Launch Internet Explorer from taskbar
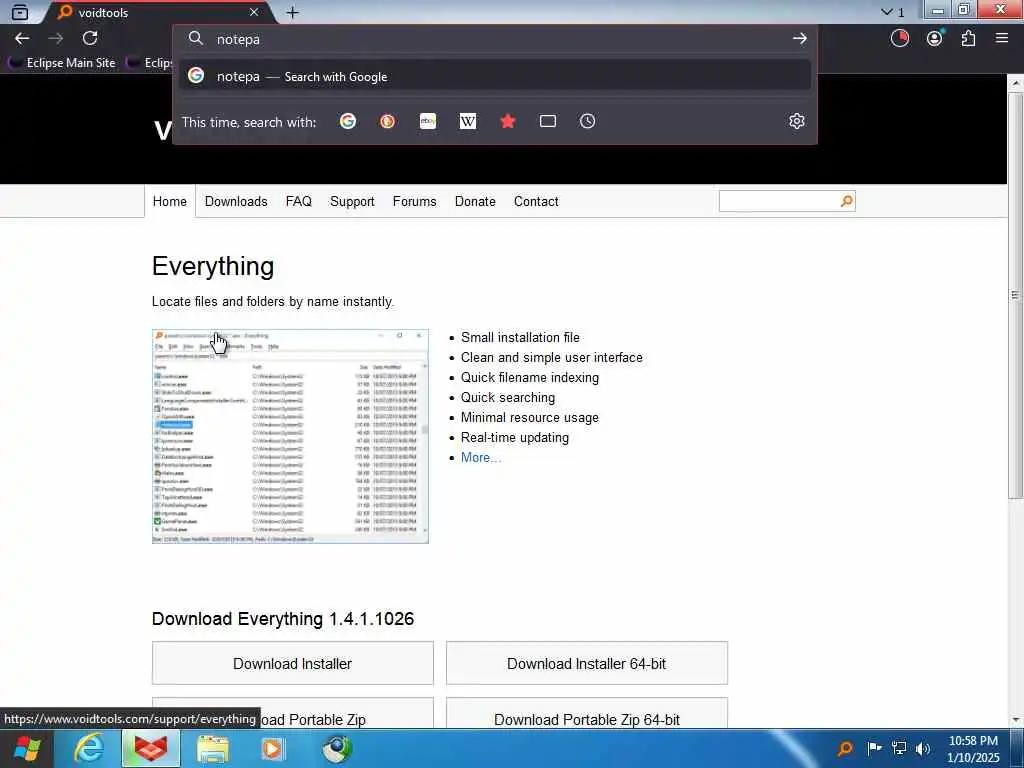 (89, 748)
